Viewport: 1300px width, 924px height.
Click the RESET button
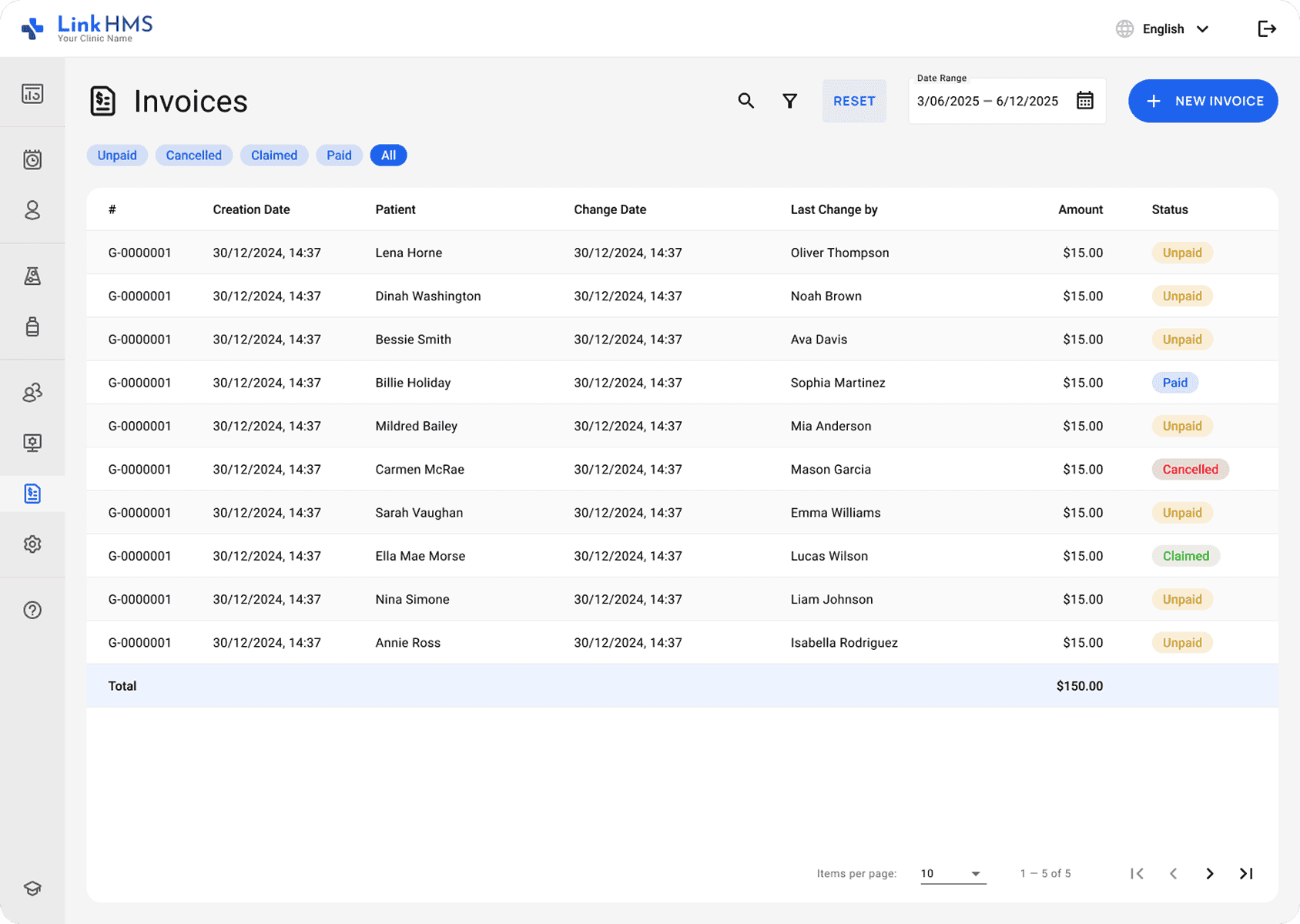[x=854, y=101]
